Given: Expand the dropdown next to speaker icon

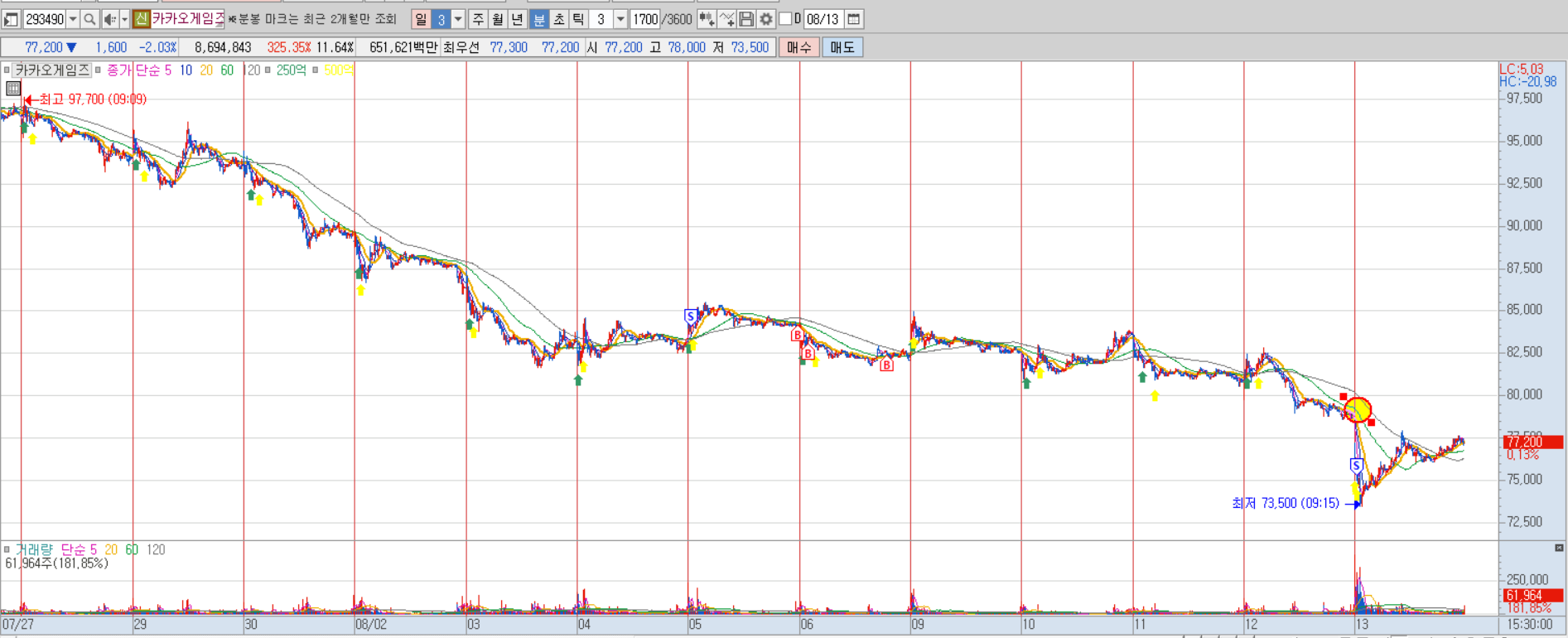Looking at the screenshot, I should click(x=124, y=19).
